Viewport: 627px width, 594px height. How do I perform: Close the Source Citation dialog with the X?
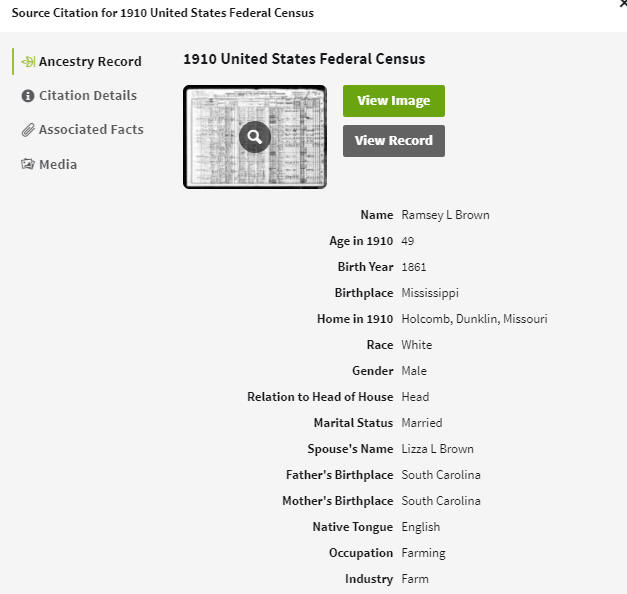point(623,3)
